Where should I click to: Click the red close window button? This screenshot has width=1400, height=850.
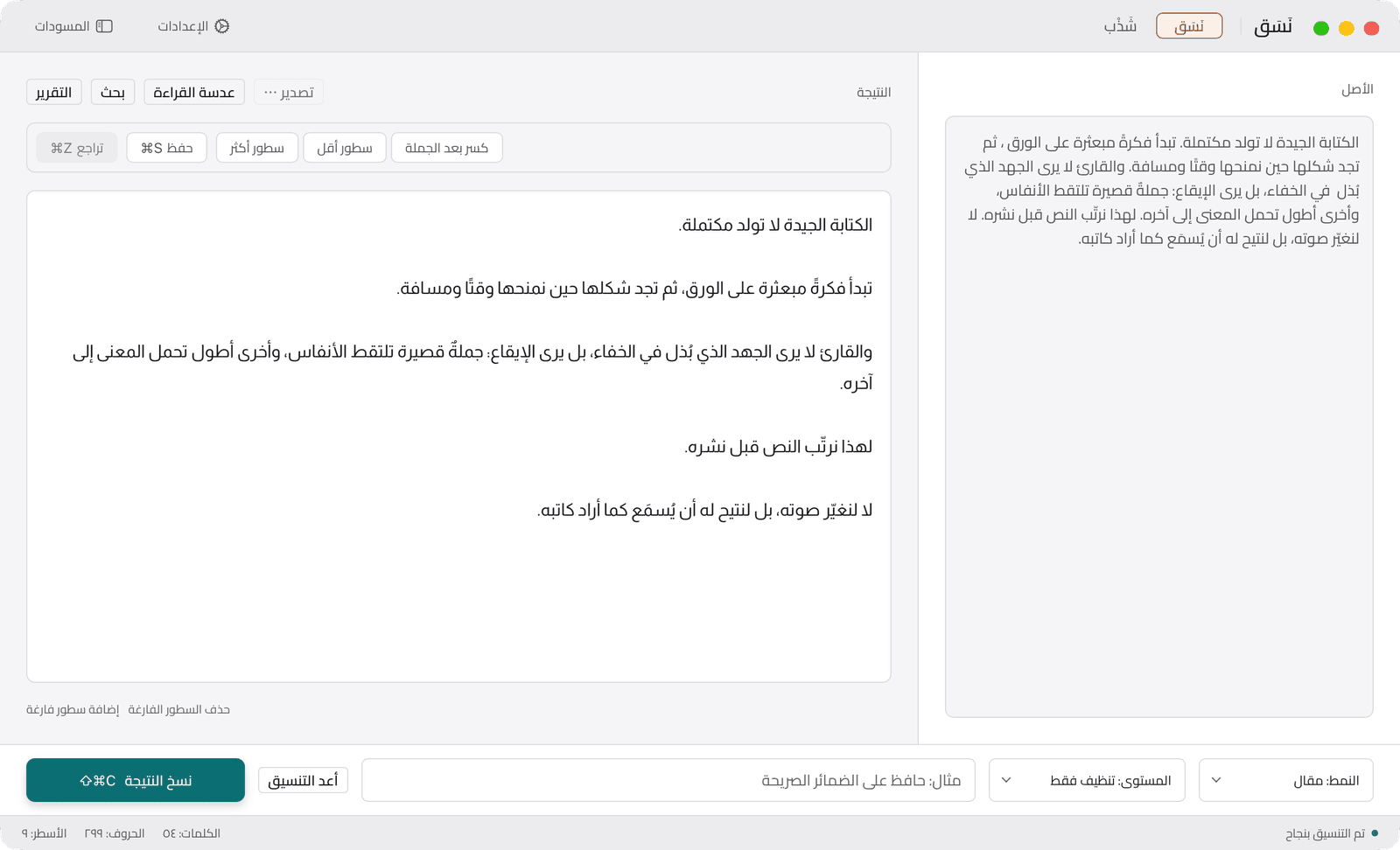point(1372,28)
